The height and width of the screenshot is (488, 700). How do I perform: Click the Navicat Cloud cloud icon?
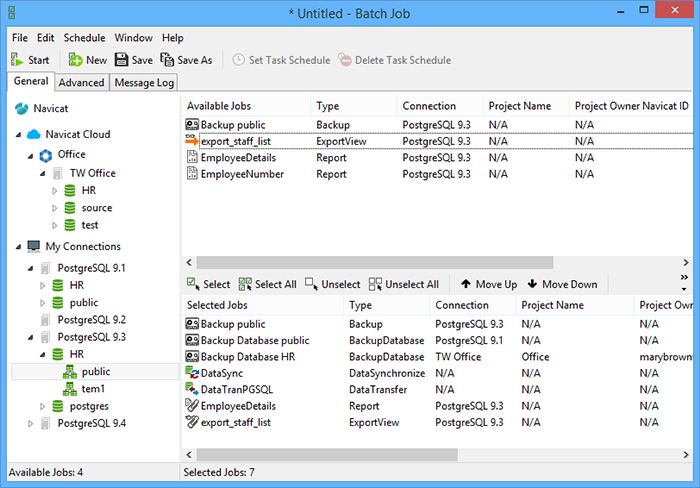33,134
